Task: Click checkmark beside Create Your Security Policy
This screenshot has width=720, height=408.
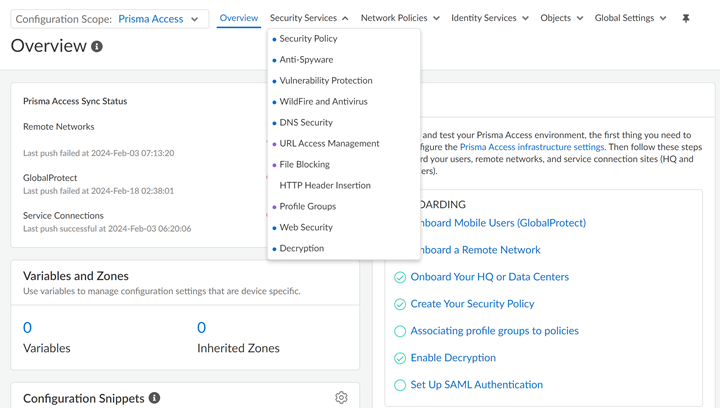Action: point(400,304)
